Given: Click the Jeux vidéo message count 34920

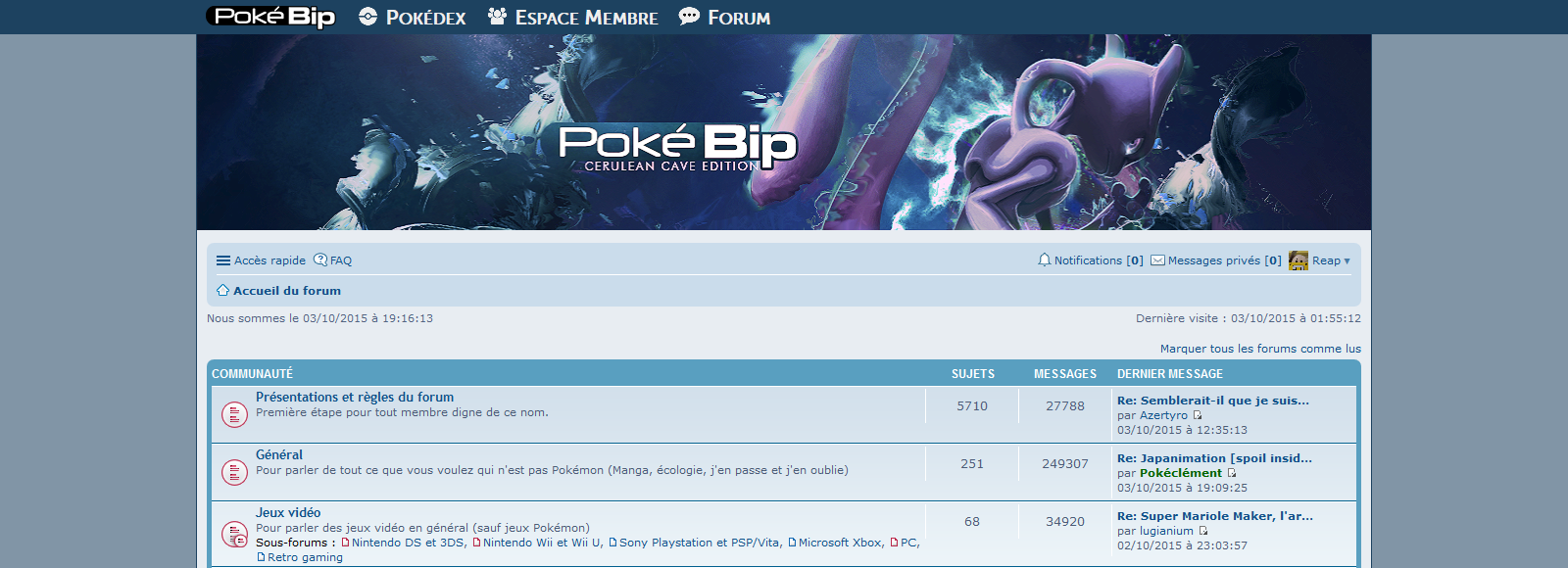Looking at the screenshot, I should click(1065, 522).
